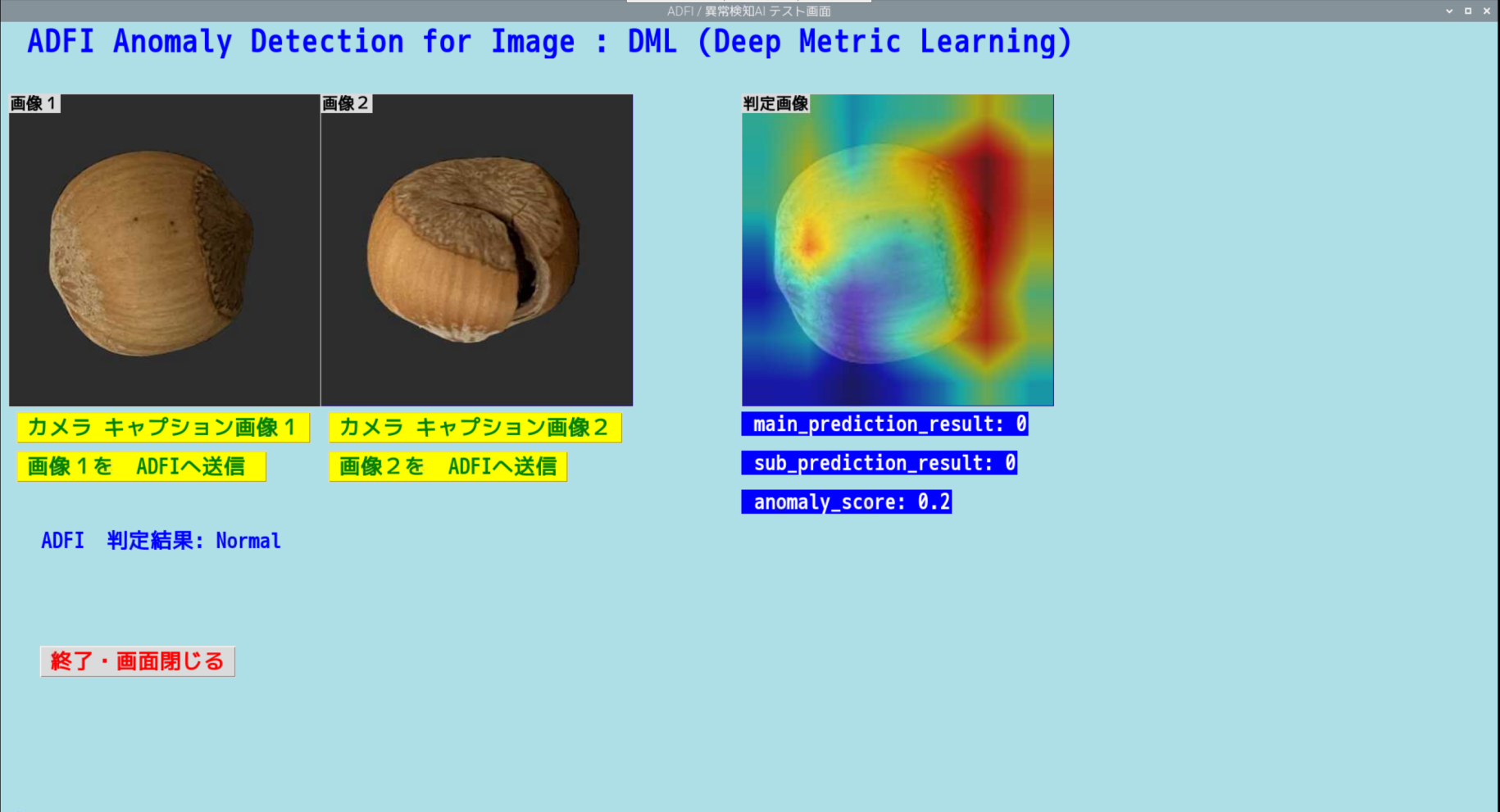Viewport: 1500px width, 812px height.
Task: Click main_prediction_result: 0 label
Action: click(884, 424)
